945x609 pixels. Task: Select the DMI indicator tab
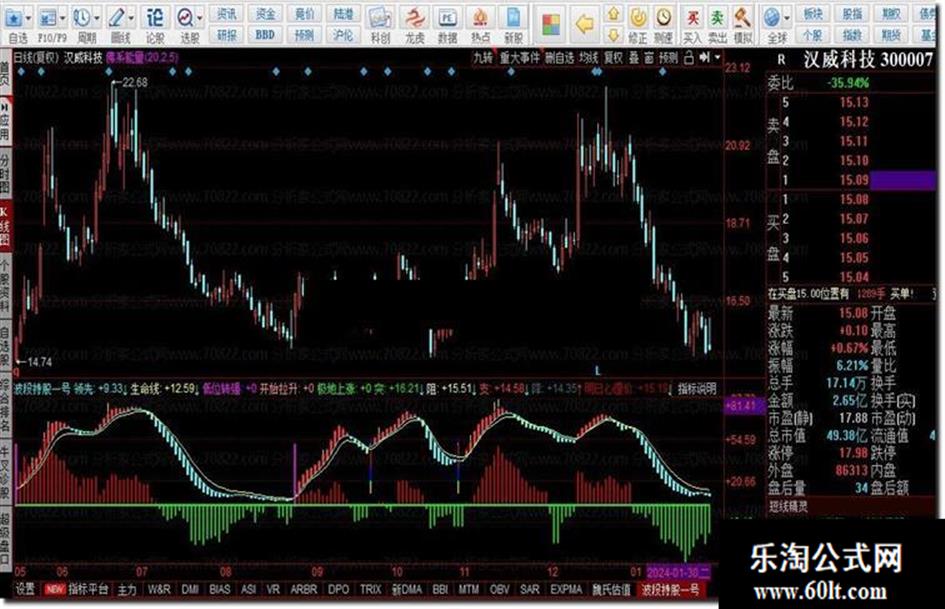pos(190,589)
